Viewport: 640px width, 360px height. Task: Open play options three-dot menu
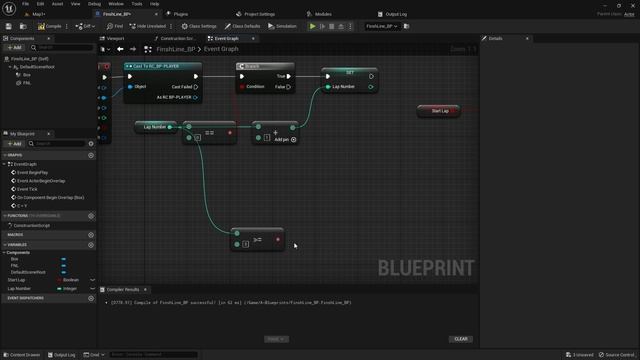pos(350,26)
